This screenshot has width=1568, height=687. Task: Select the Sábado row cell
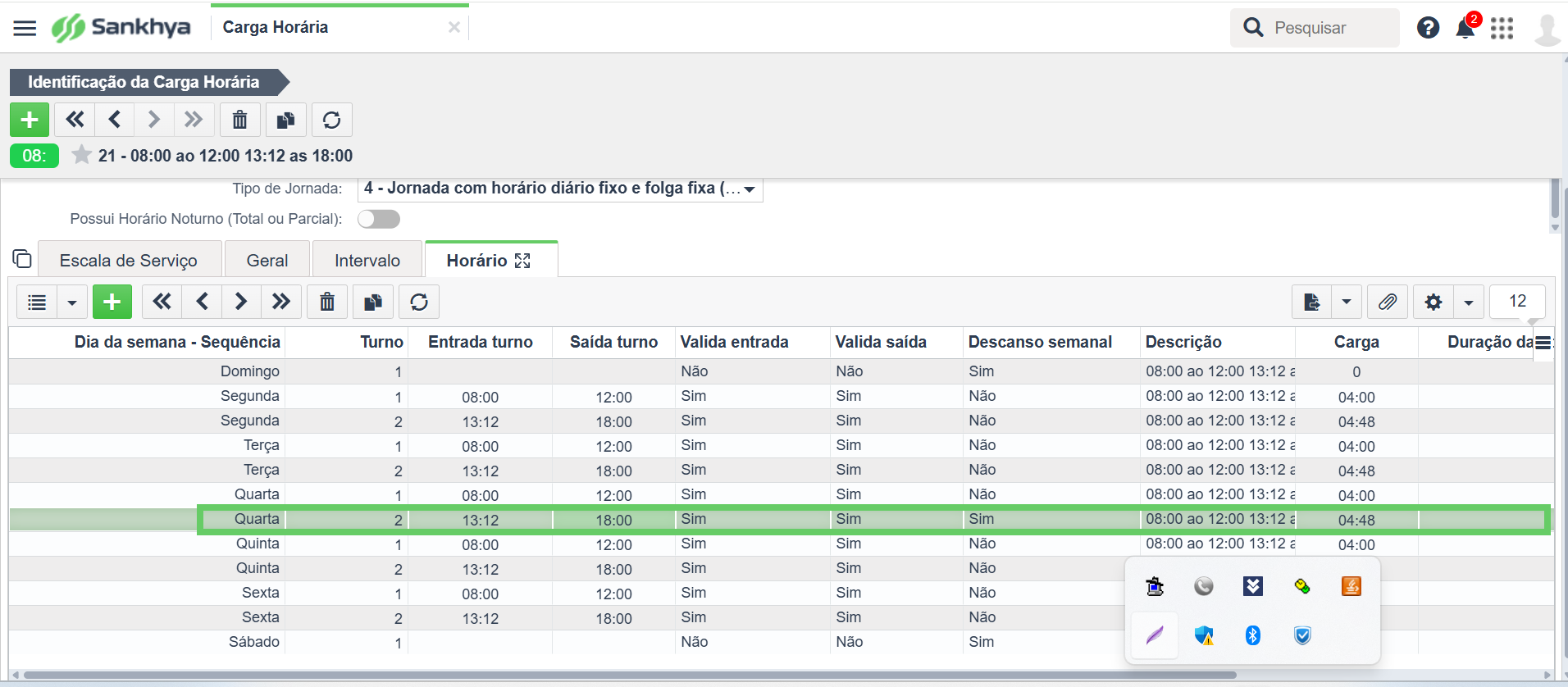coord(254,642)
